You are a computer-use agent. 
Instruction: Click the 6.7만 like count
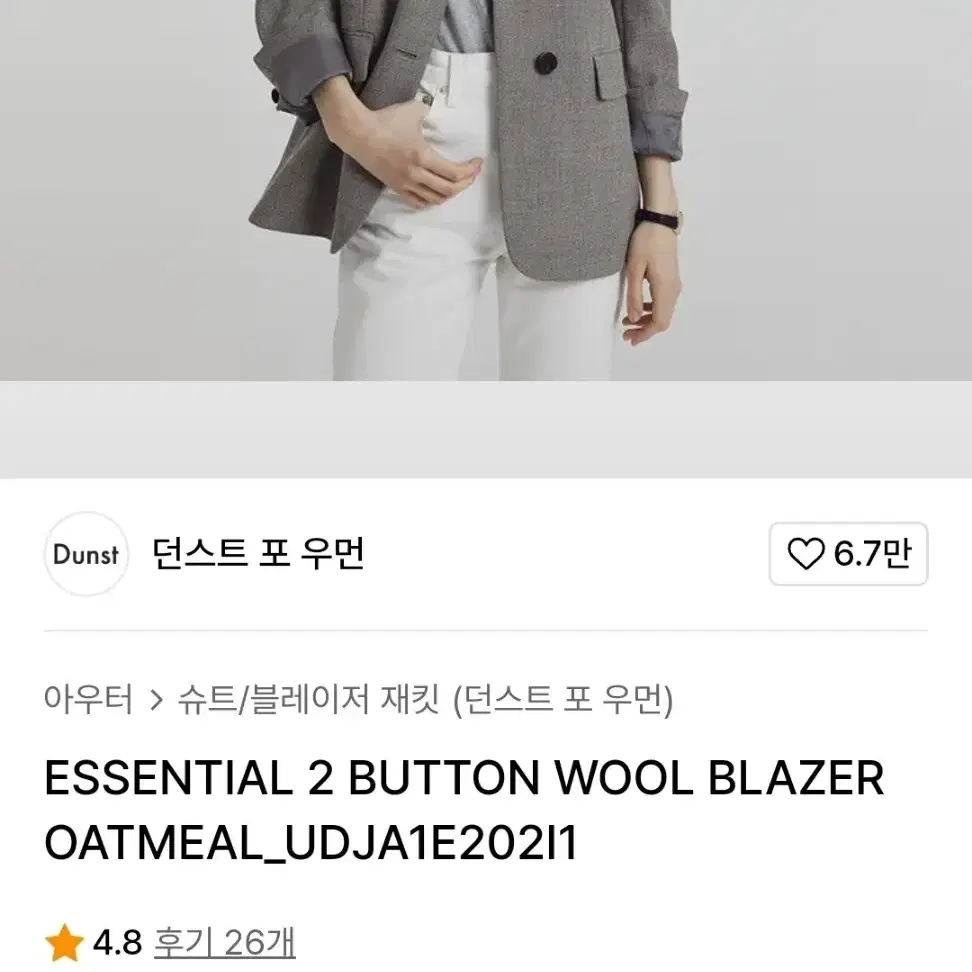click(x=872, y=554)
